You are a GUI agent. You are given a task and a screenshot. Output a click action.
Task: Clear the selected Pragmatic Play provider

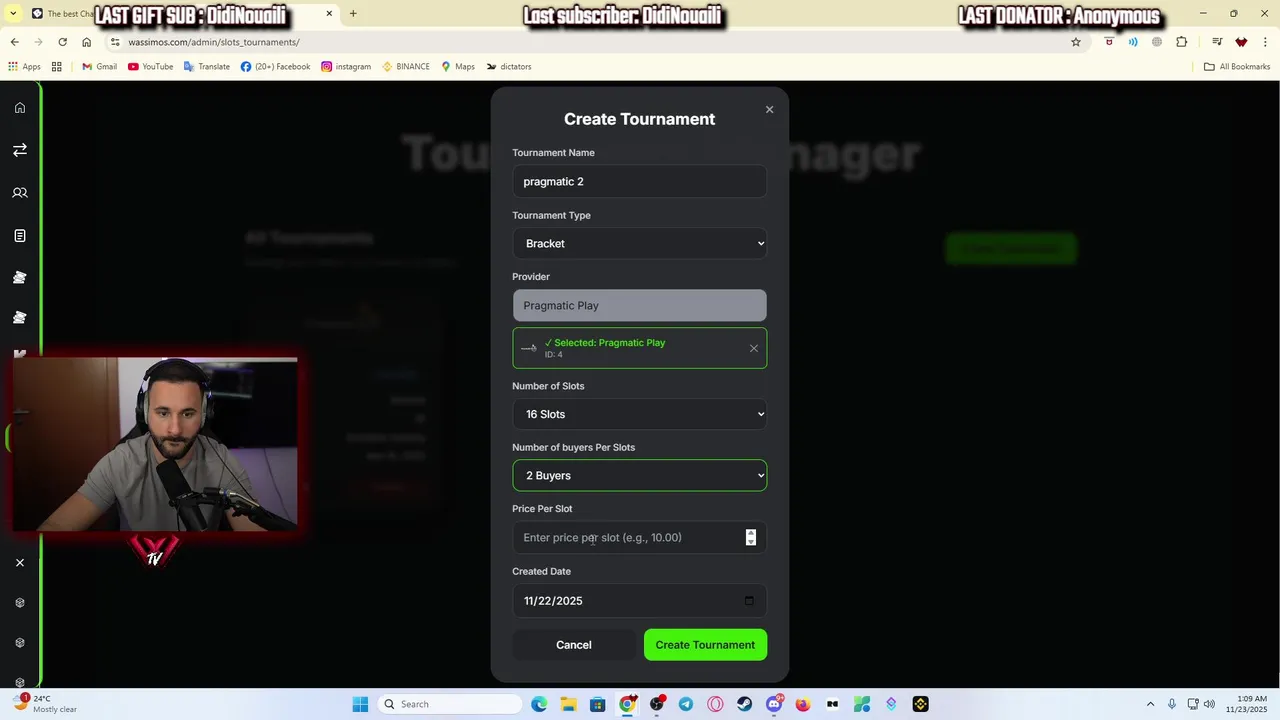(x=754, y=349)
